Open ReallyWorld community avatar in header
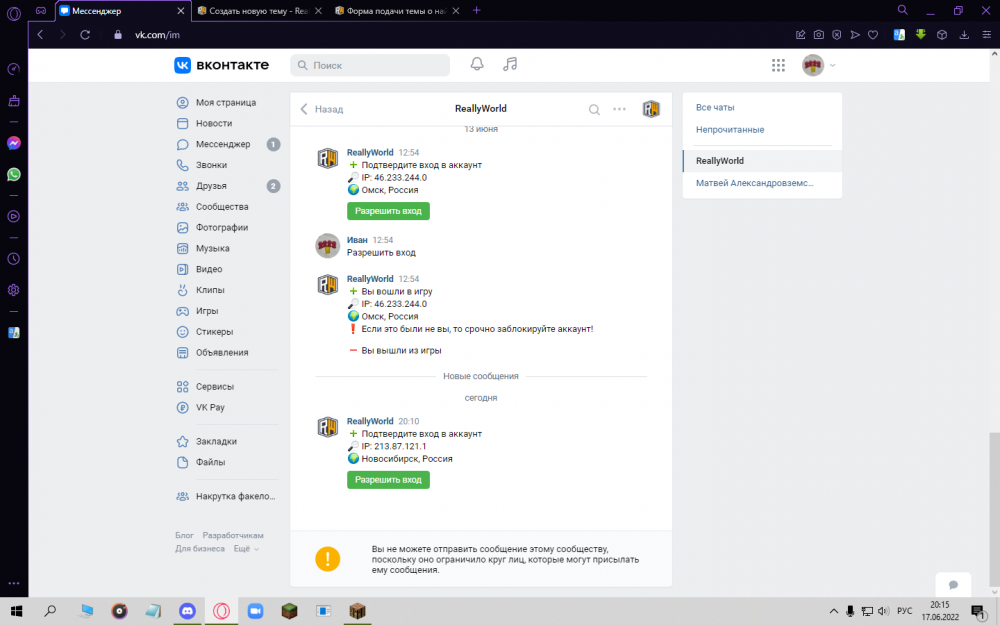1000x625 pixels. (x=651, y=109)
